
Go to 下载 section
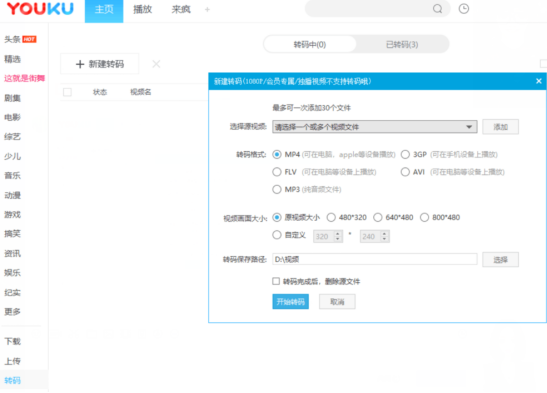(13, 341)
